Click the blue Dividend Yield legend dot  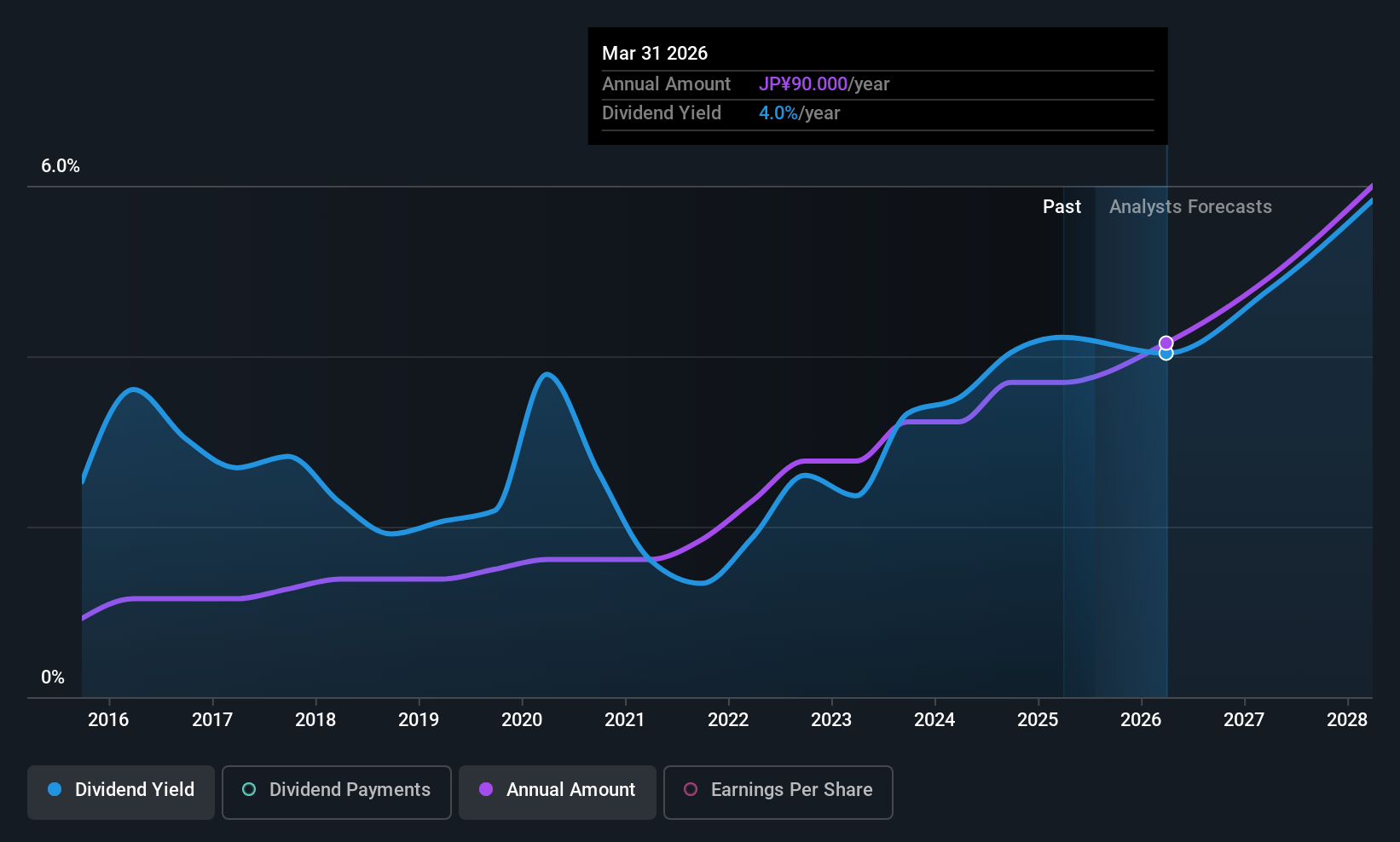55,790
